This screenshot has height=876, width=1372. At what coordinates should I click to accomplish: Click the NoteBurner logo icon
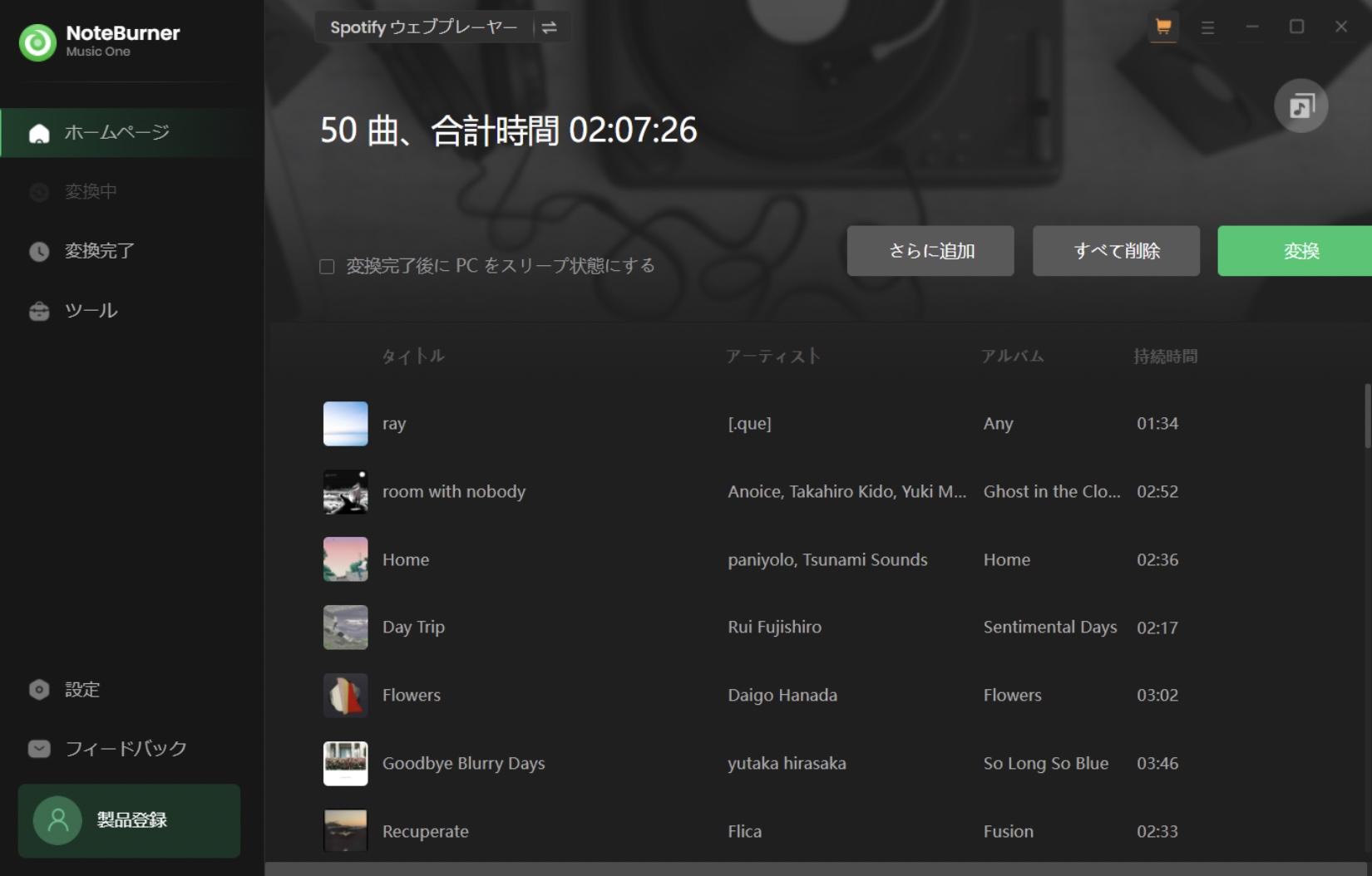tap(37, 42)
